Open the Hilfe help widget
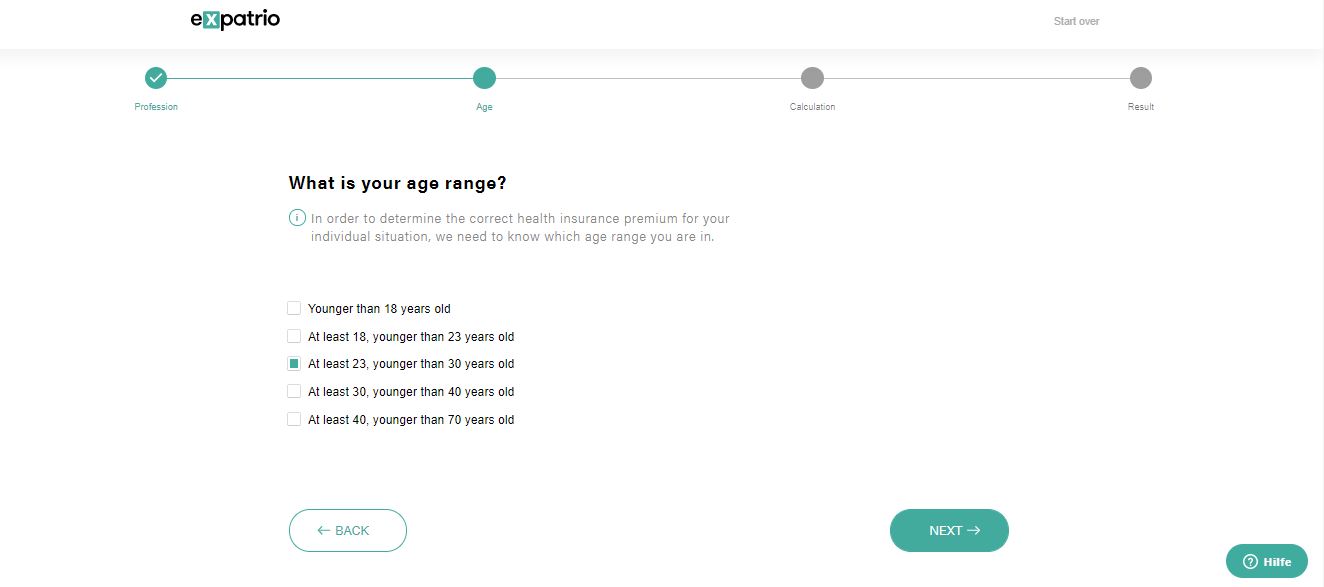The image size is (1324, 587). [x=1266, y=561]
